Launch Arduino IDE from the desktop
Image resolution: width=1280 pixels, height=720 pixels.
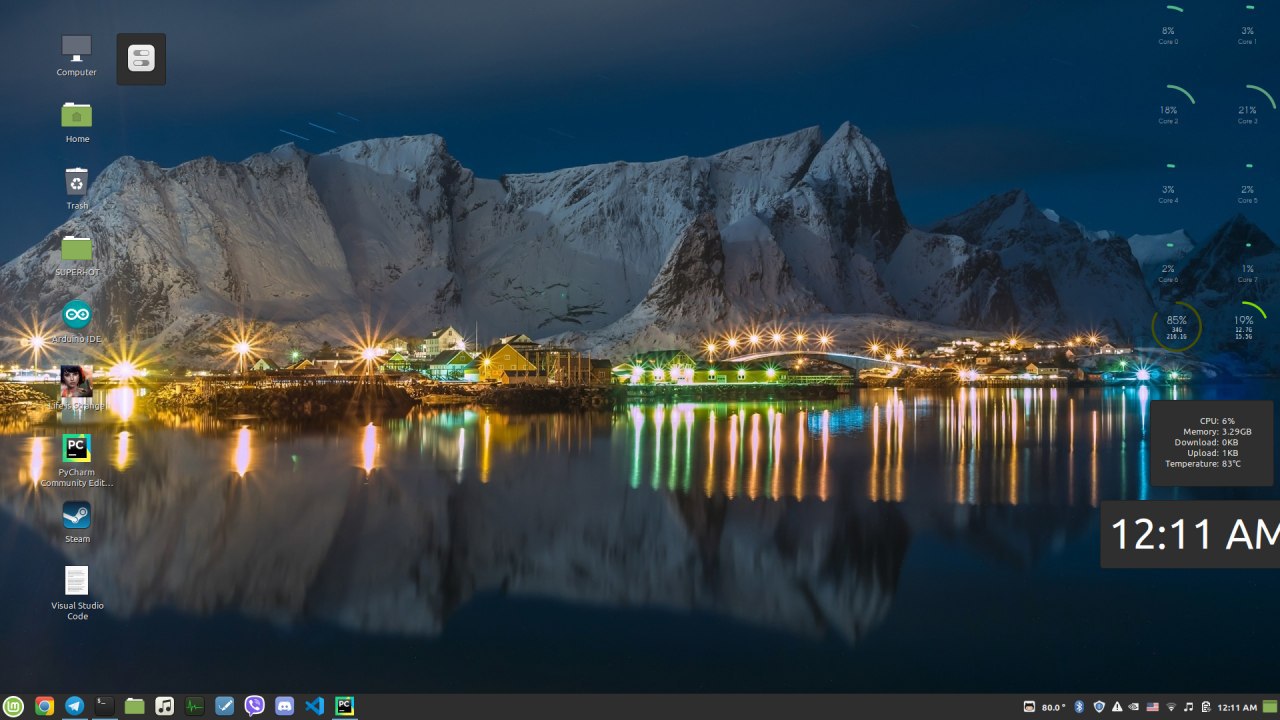77,322
